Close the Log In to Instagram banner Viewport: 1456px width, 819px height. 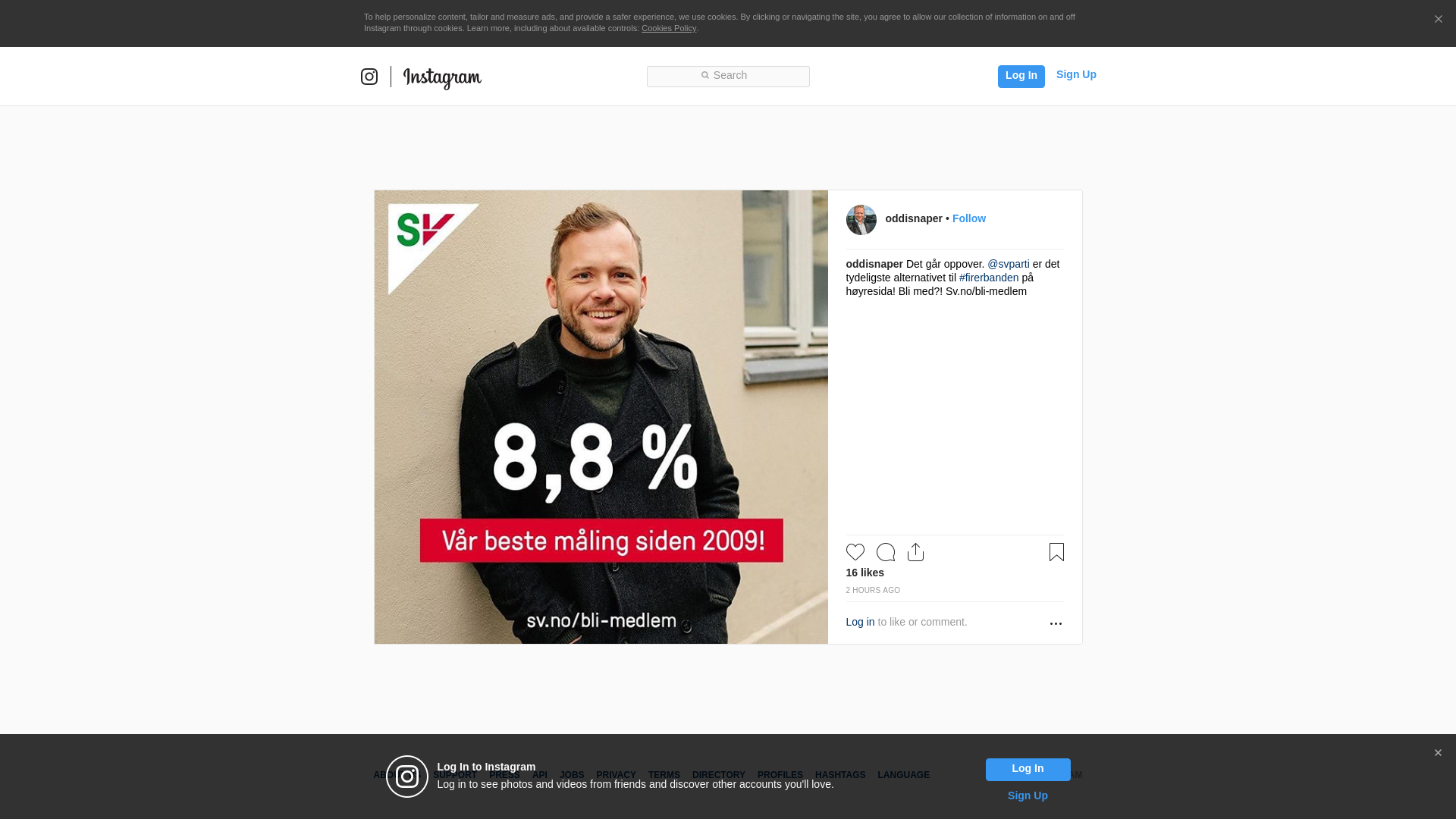pyautogui.click(x=1438, y=753)
